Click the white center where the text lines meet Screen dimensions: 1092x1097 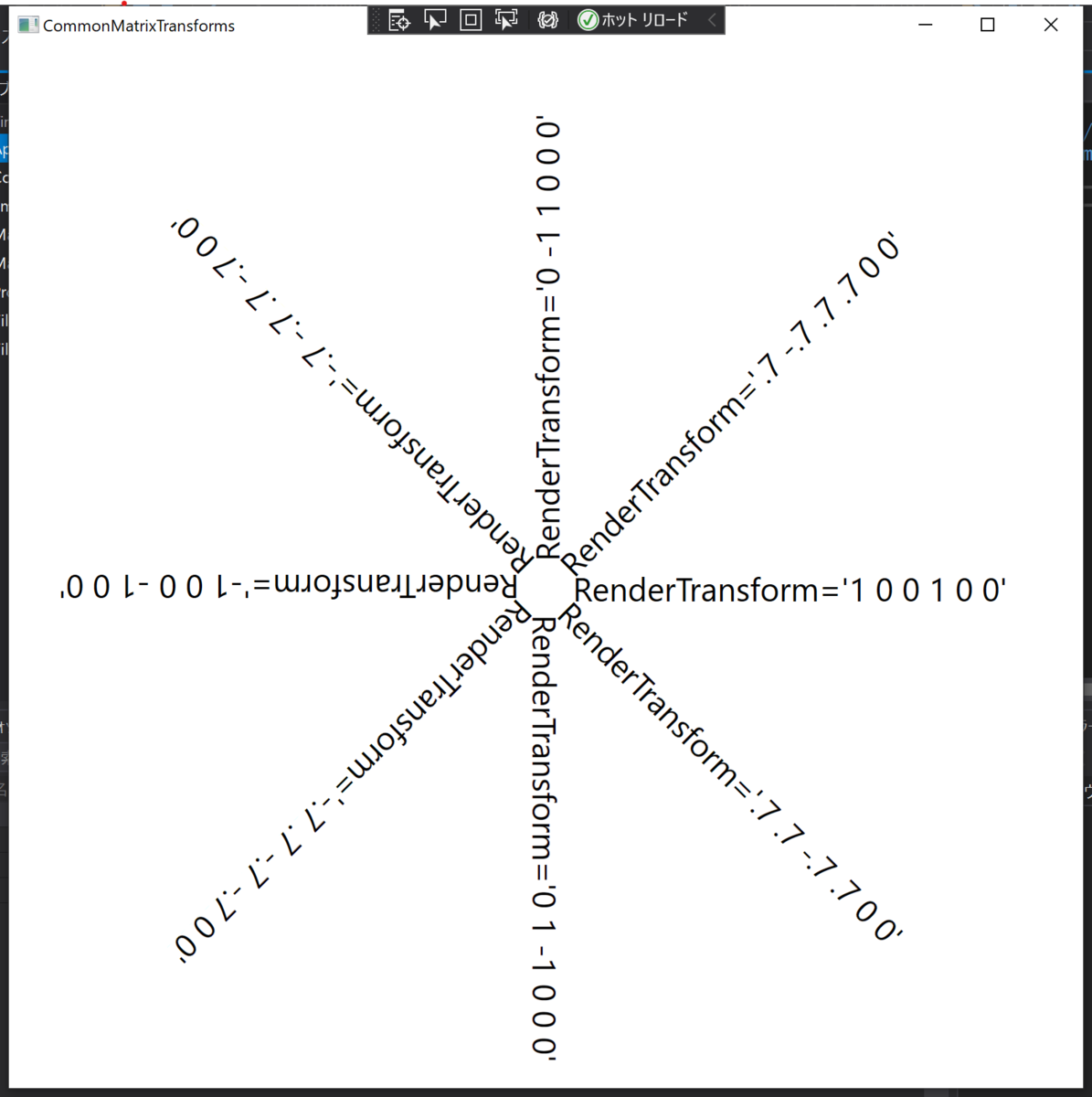coord(546,588)
